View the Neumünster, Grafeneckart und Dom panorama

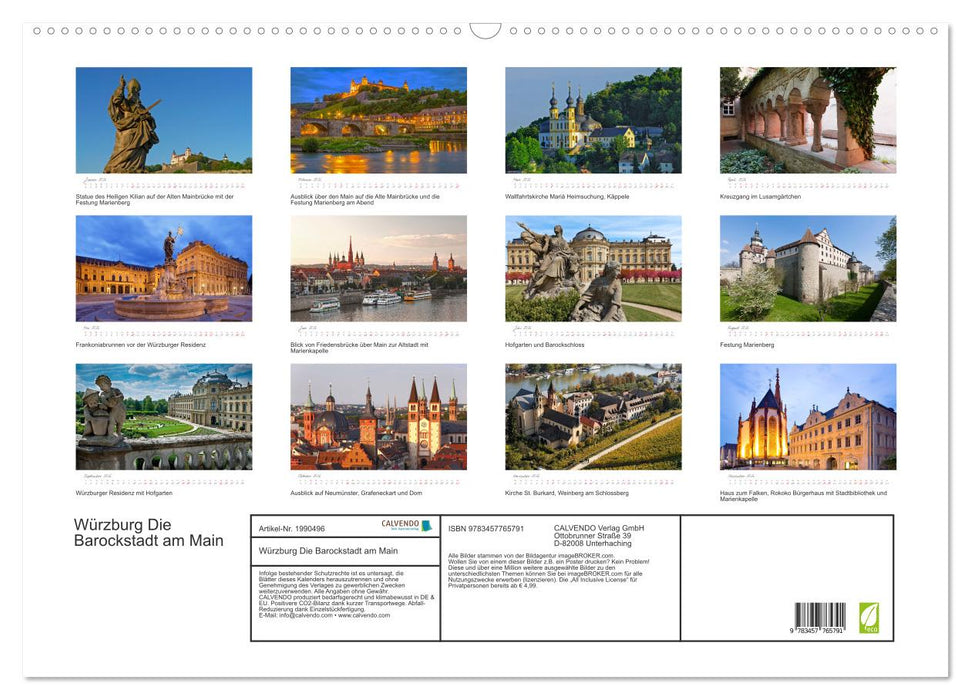[x=379, y=418]
